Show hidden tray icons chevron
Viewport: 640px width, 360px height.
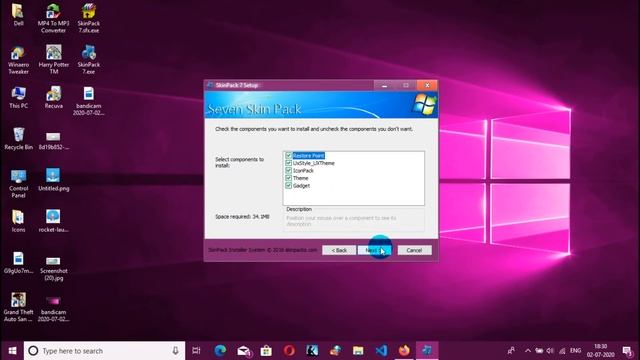point(527,351)
